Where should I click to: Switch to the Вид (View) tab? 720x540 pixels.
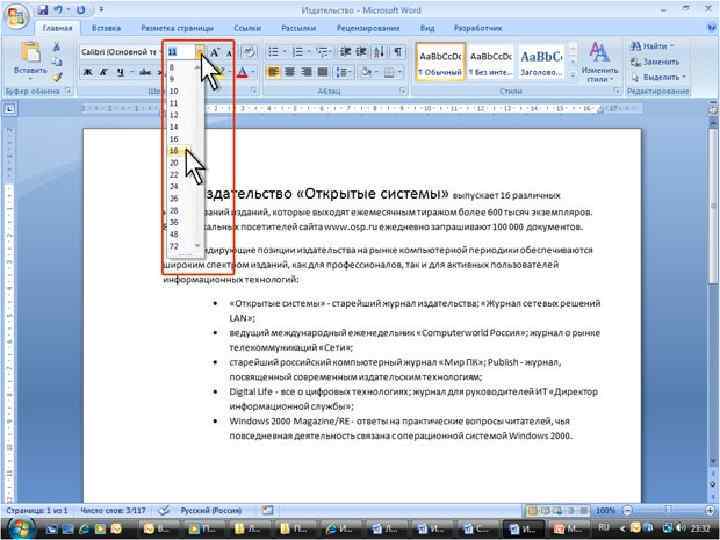[427, 28]
